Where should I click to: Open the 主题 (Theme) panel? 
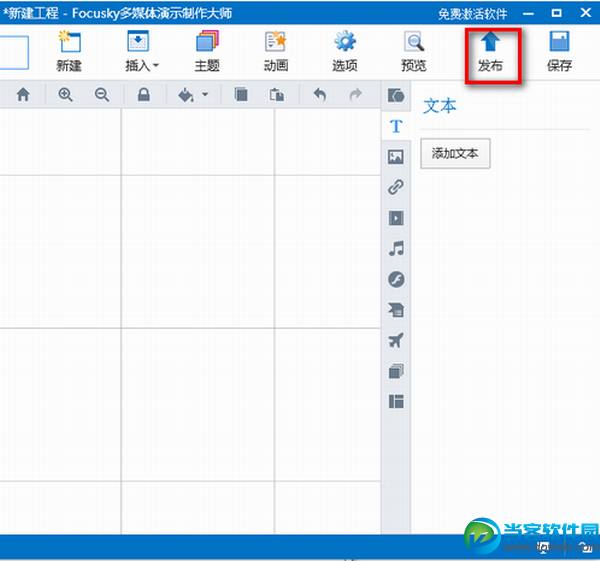point(207,51)
